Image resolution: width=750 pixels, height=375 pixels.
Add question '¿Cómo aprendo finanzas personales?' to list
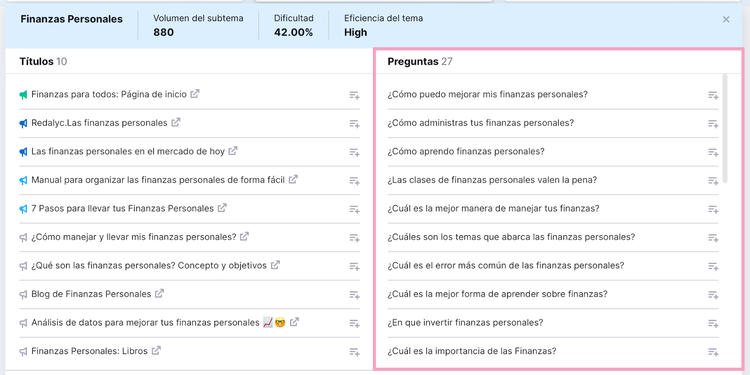click(x=713, y=152)
